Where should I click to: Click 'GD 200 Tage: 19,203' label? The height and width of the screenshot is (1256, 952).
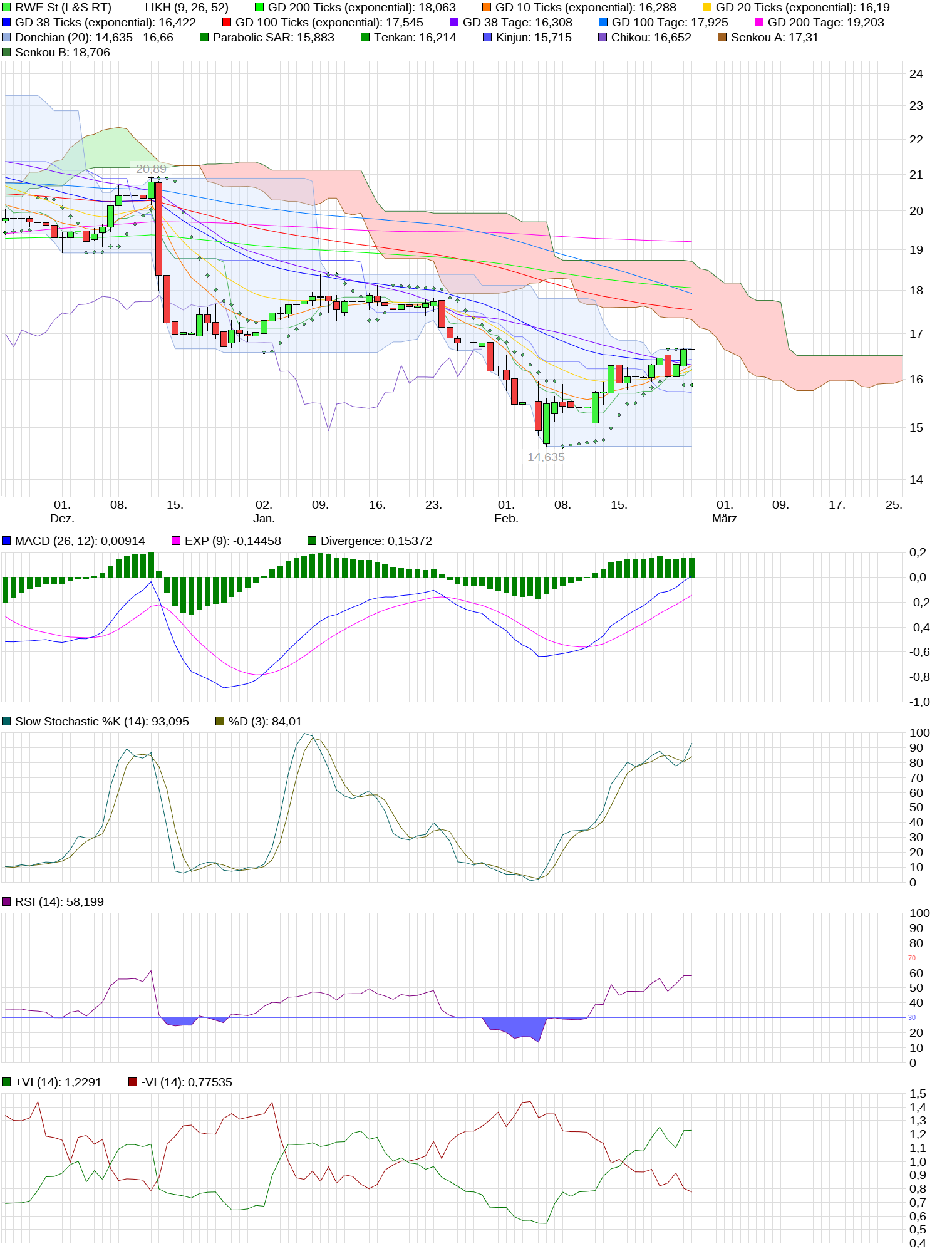tap(826, 23)
